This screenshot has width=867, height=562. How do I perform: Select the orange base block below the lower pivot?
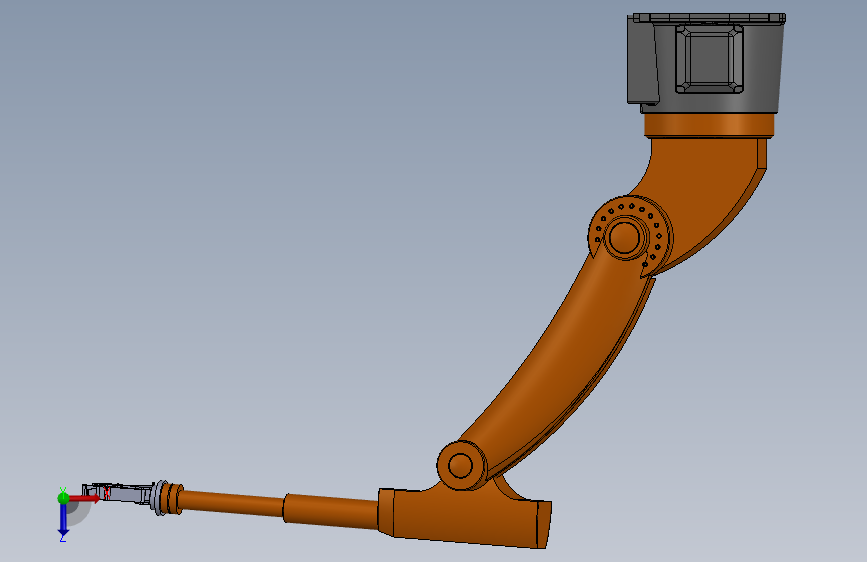click(x=464, y=514)
